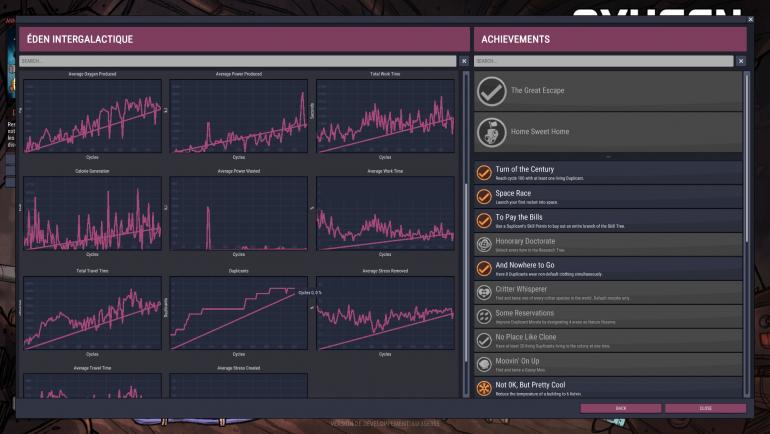Focus the search box under Achievements
Viewport: 770px width, 434px height.
604,61
